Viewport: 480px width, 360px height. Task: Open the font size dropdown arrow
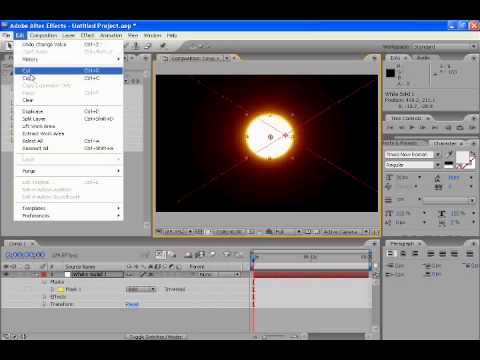tap(420, 177)
